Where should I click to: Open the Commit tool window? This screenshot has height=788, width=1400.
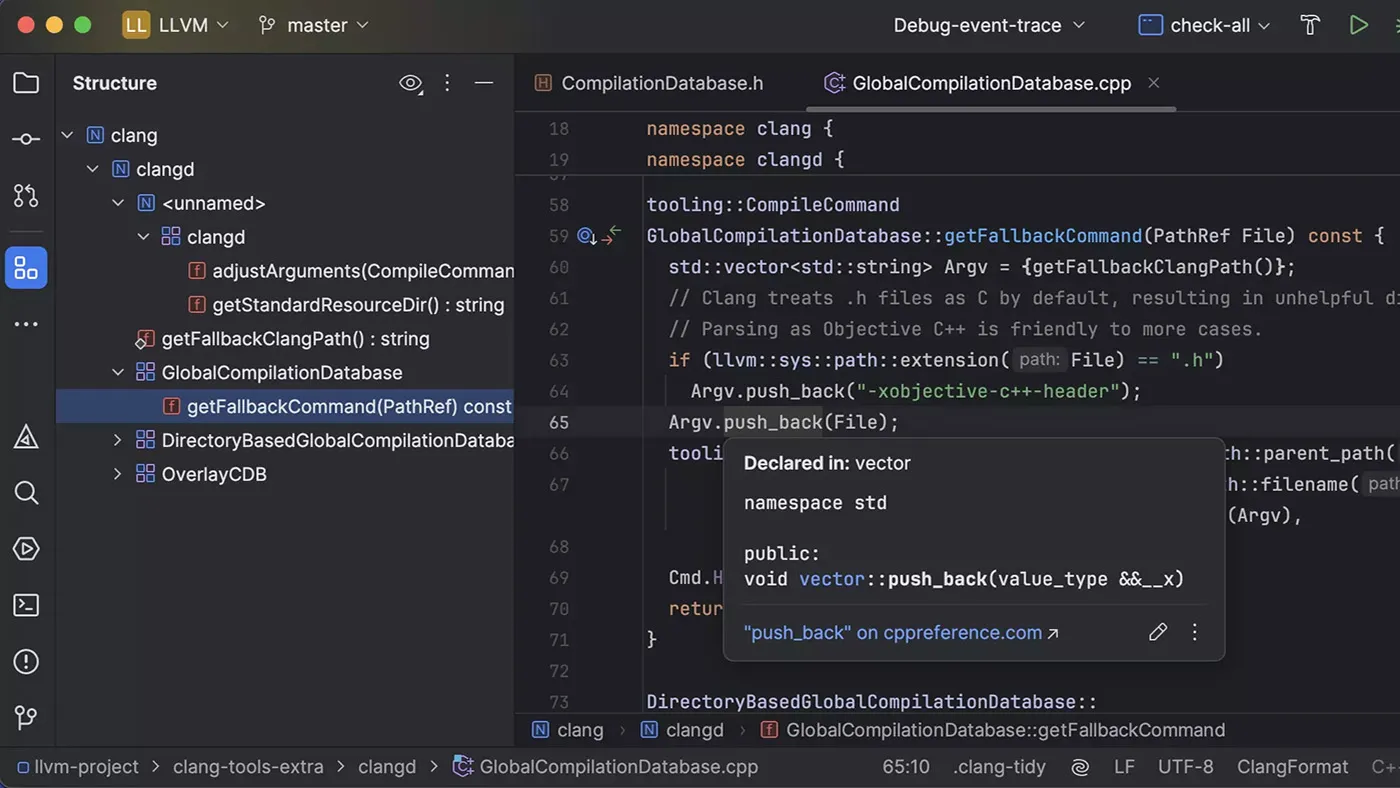(27, 139)
